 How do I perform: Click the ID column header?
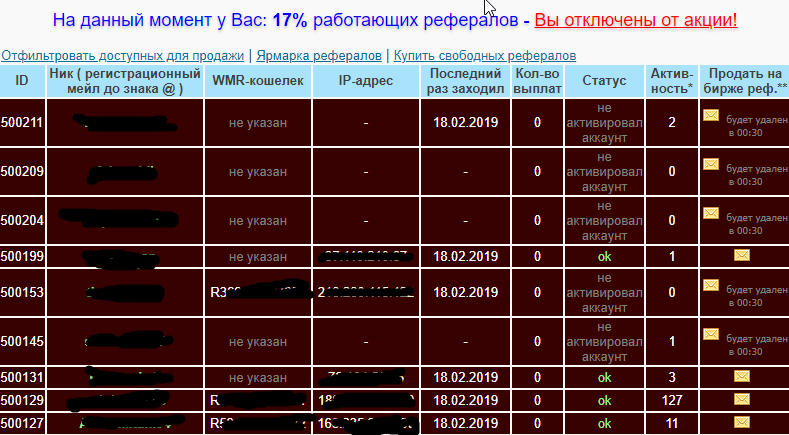(x=22, y=82)
